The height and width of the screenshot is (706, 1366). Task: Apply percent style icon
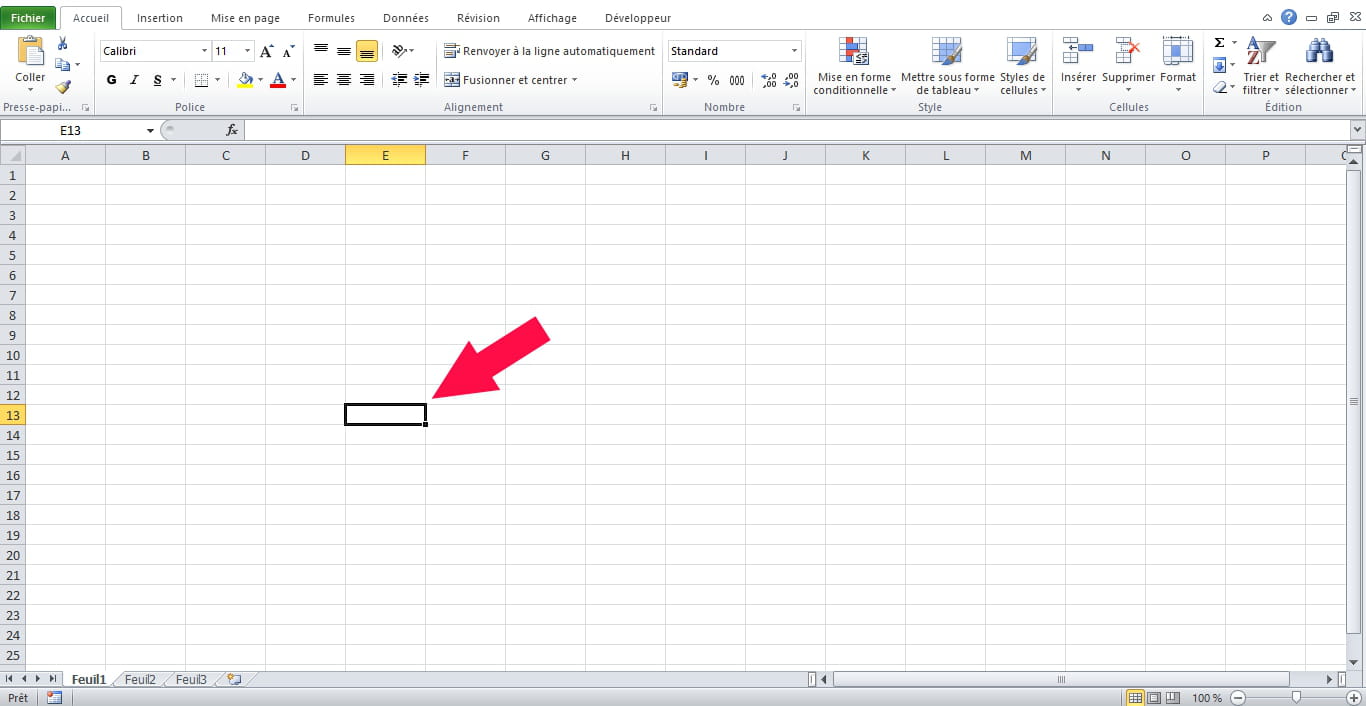coord(713,80)
